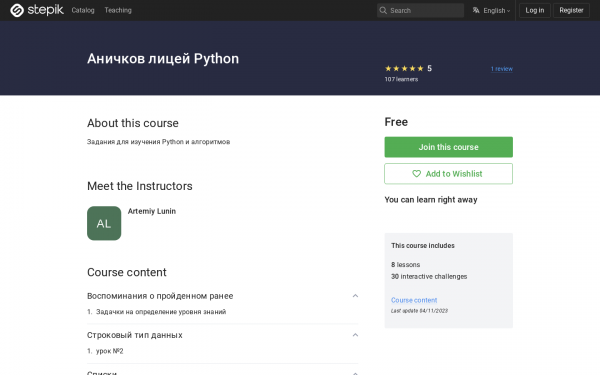
Task: Open the Catalog menu item
Action: pyautogui.click(x=83, y=10)
